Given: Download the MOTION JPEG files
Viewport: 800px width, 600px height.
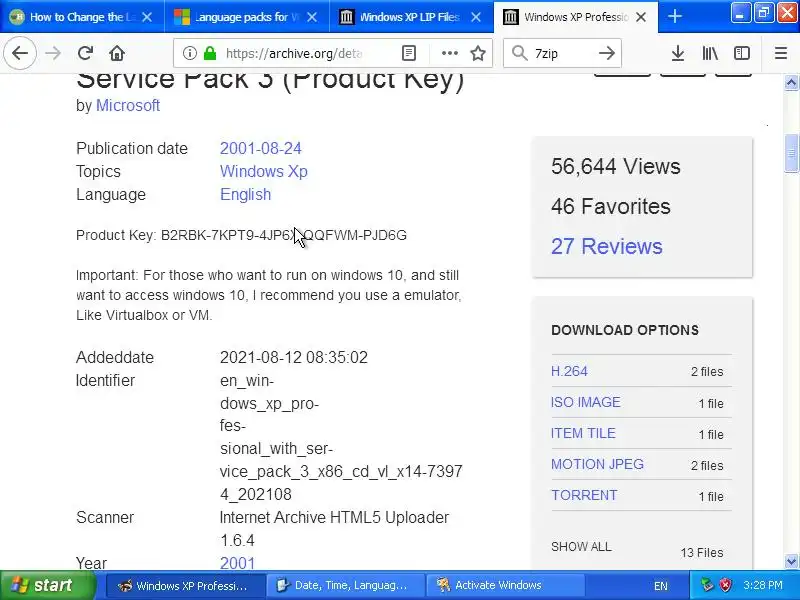Looking at the screenshot, I should [x=597, y=464].
